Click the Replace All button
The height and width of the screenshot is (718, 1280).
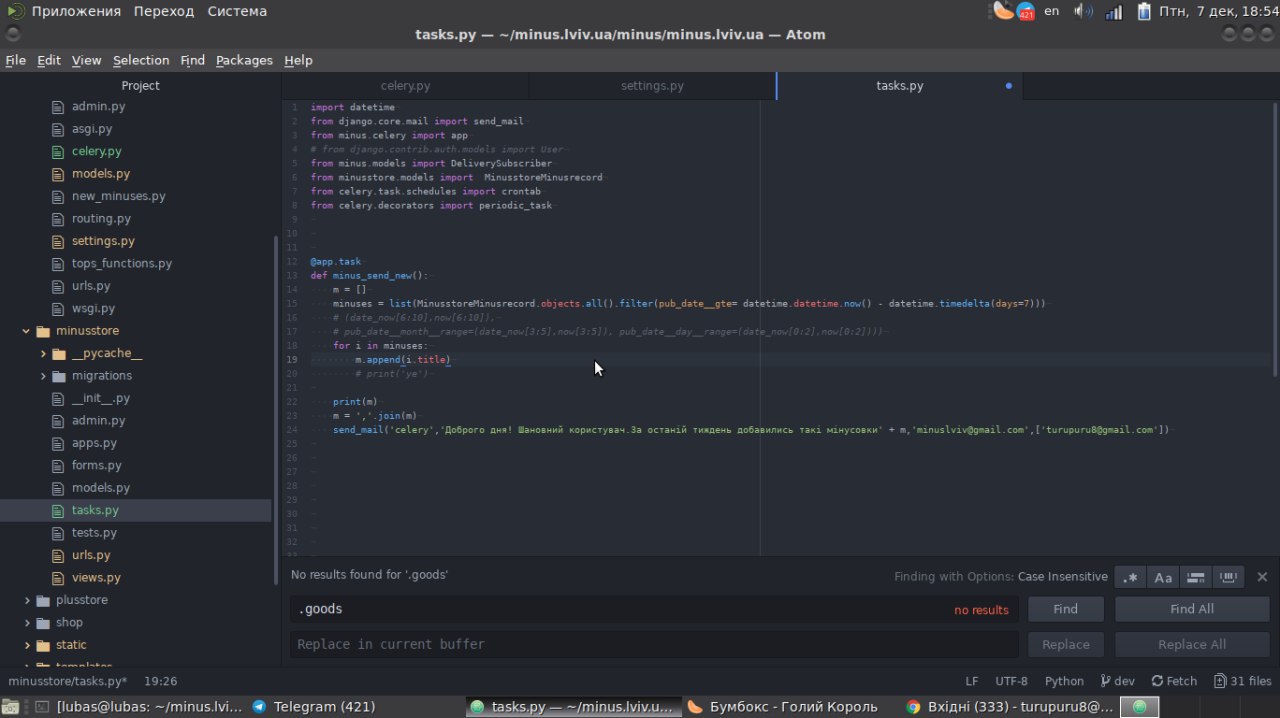(x=1192, y=645)
